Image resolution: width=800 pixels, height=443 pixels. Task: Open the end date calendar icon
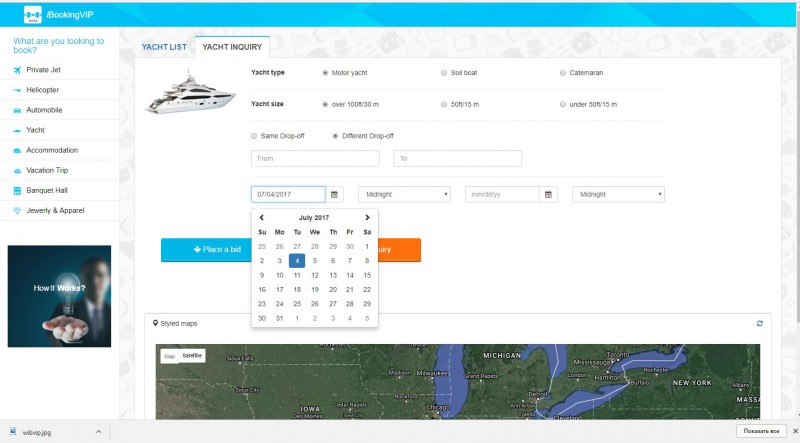coord(548,194)
